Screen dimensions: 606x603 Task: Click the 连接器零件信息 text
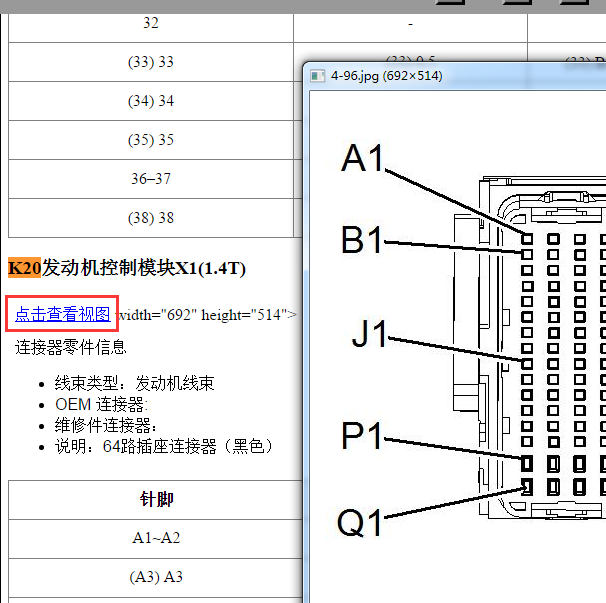[71, 347]
